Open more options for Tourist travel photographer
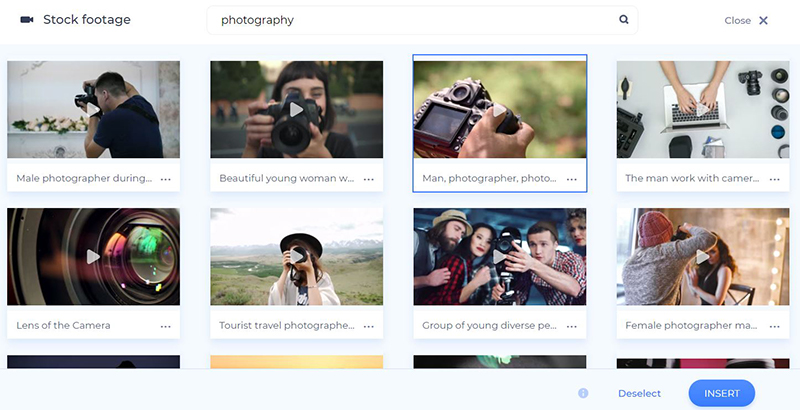The height and width of the screenshot is (410, 800). 369,326
